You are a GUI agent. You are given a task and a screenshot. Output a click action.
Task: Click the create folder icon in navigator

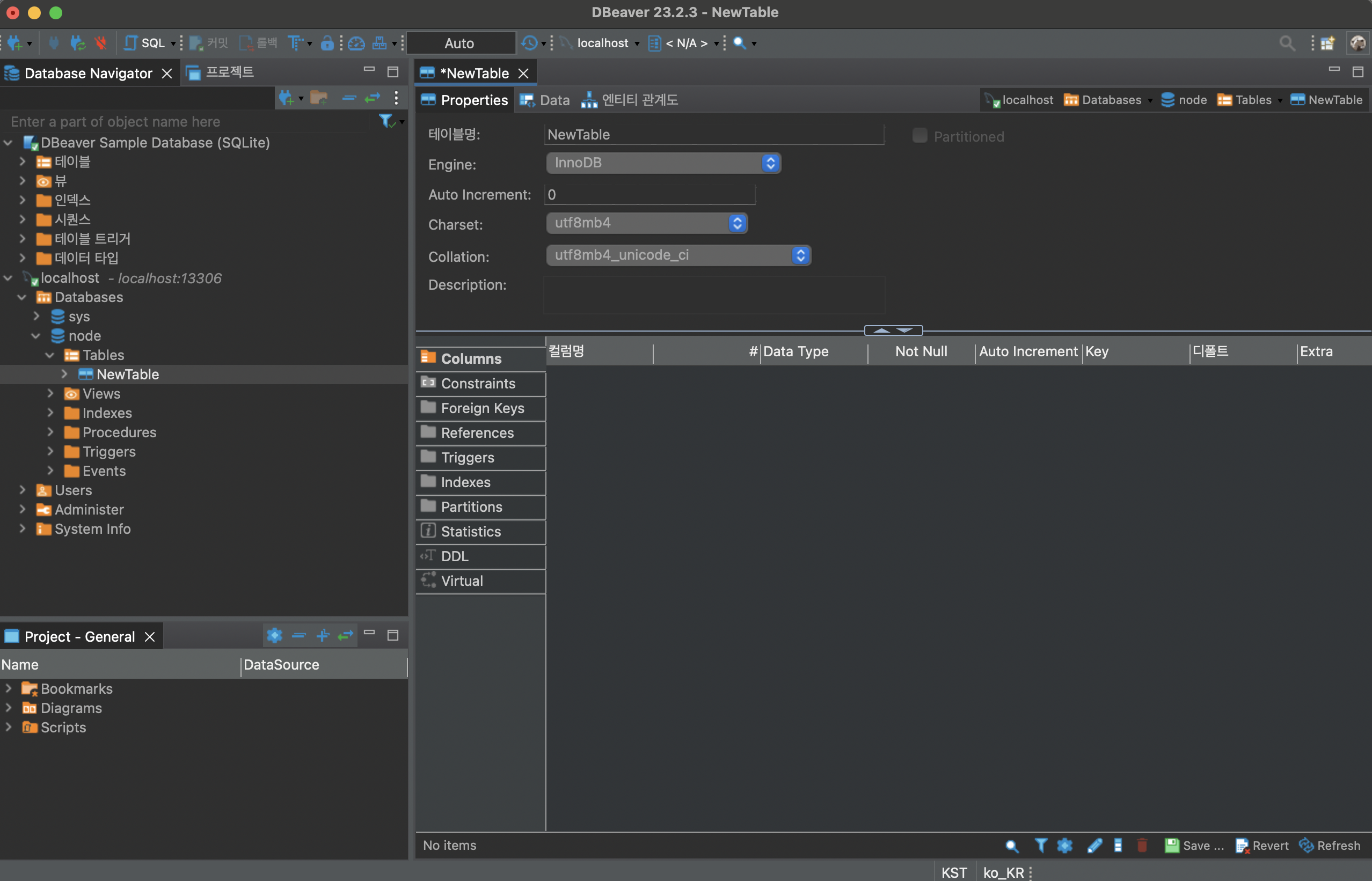tap(319, 98)
